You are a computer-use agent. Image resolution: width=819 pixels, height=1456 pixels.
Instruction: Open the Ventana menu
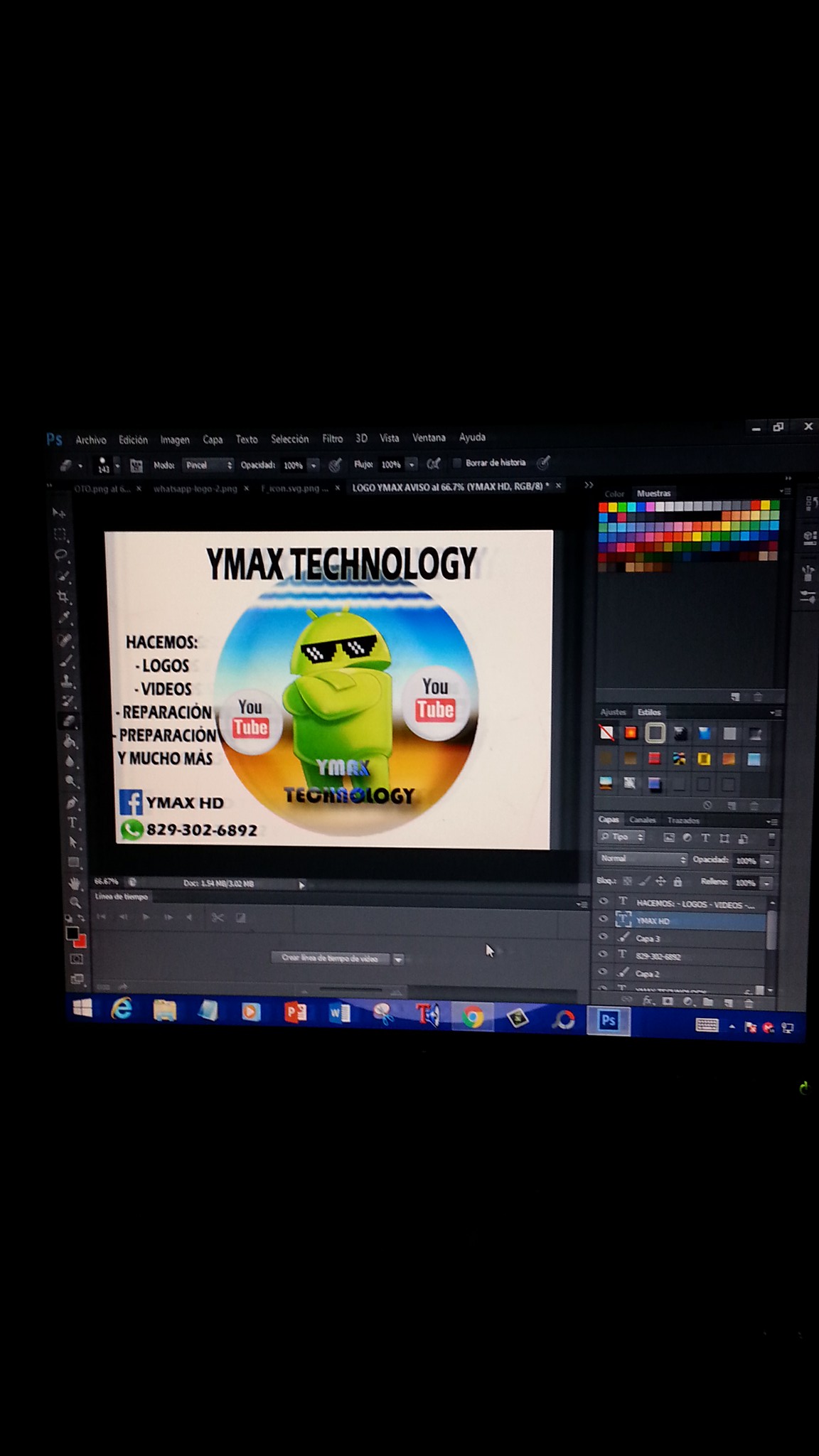point(429,438)
